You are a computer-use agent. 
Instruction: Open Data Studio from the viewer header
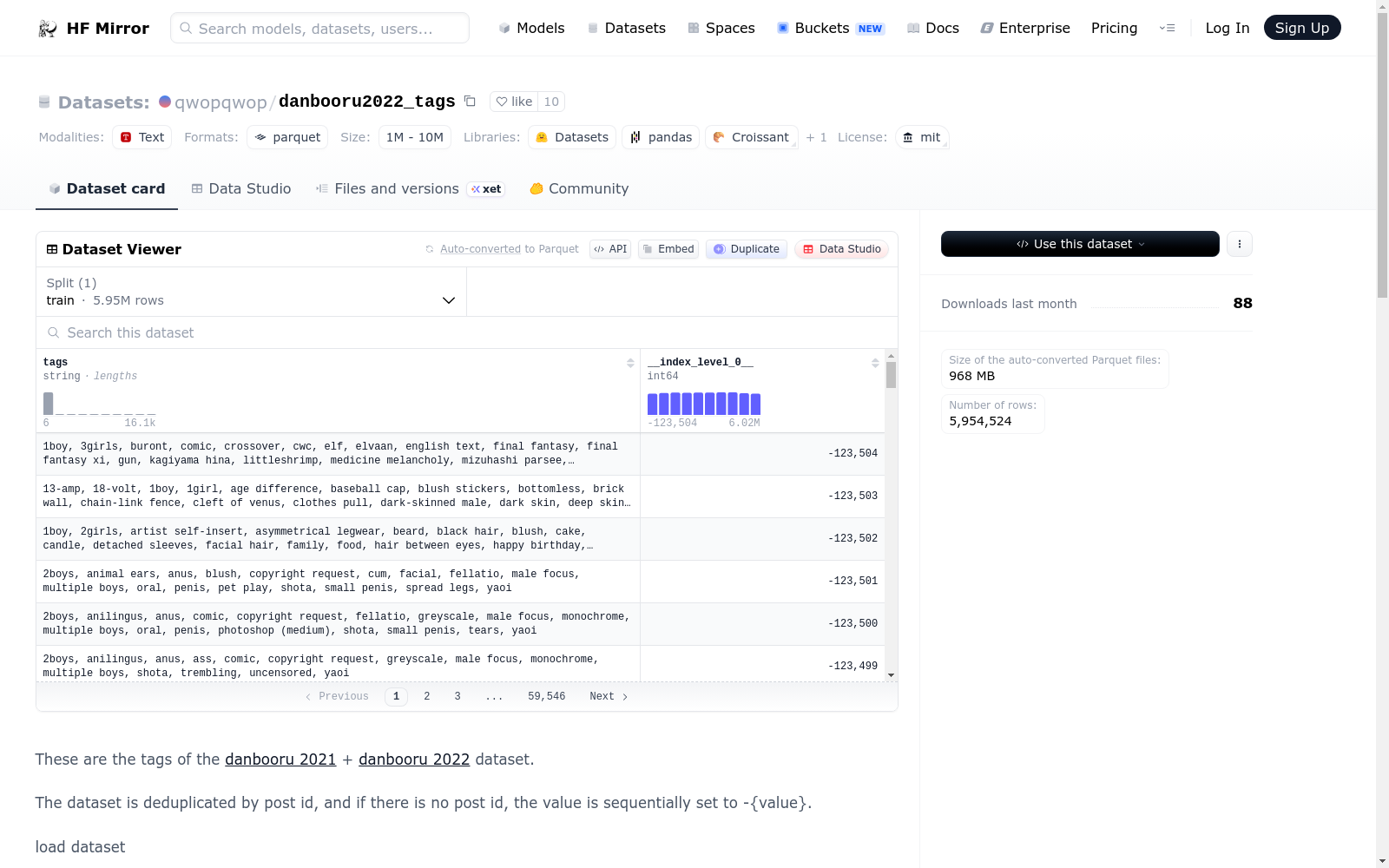(x=841, y=249)
